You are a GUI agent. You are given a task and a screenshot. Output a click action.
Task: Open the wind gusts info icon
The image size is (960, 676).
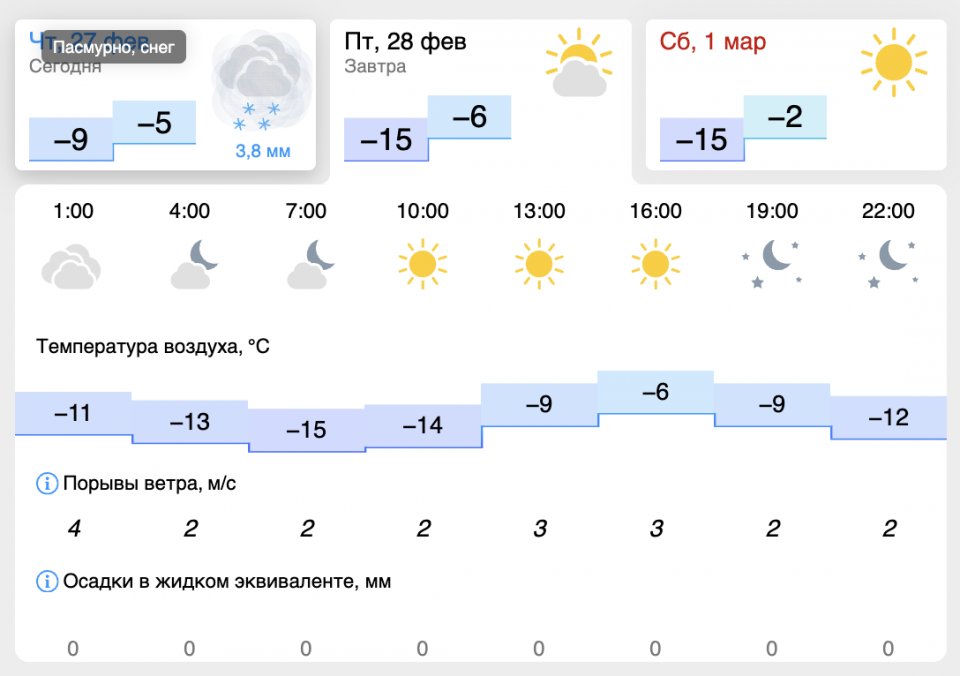tap(47, 484)
